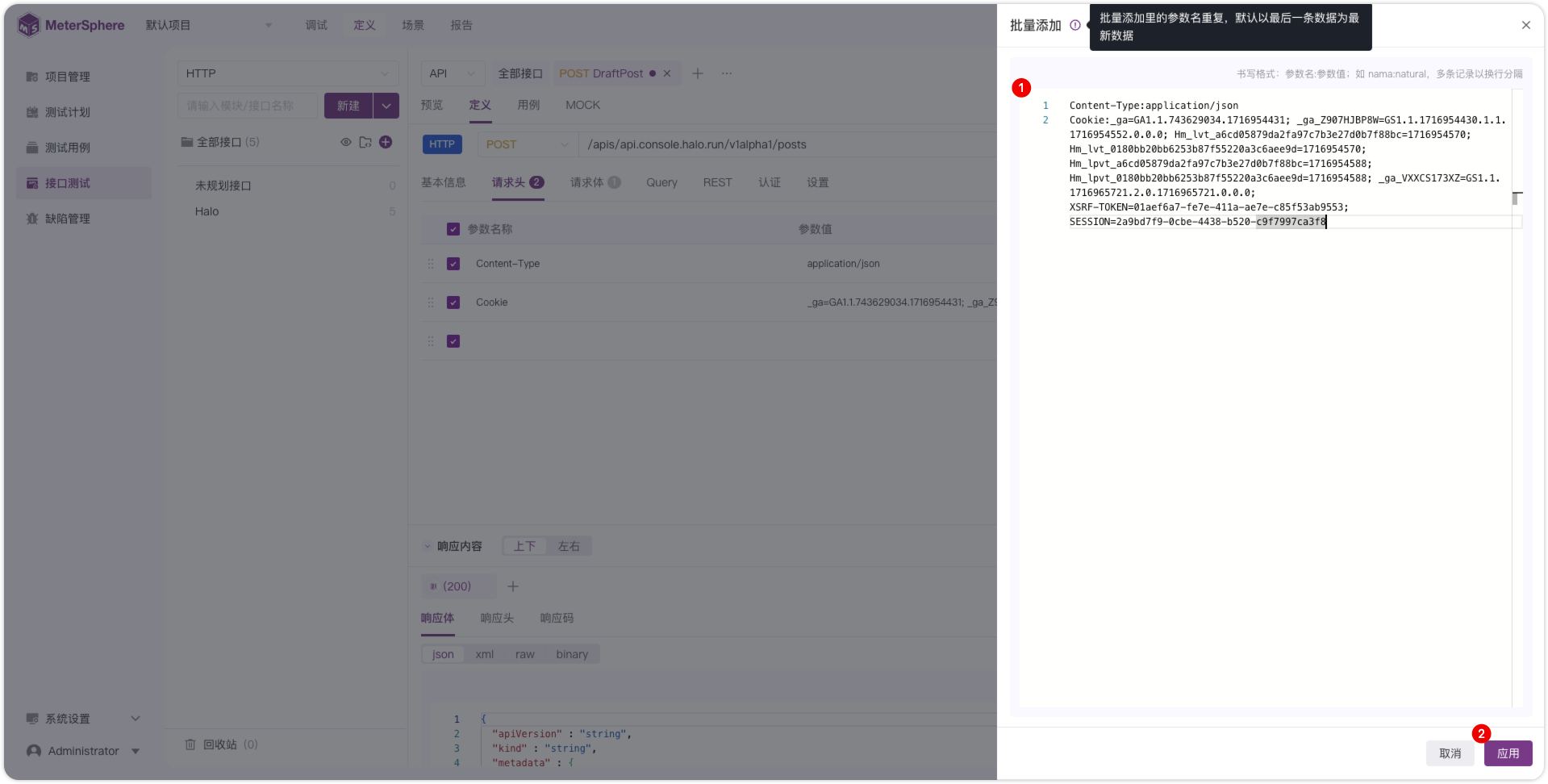The image size is (1548, 784).
Task: Click the eye icon beside 全部接口
Action: [x=345, y=142]
